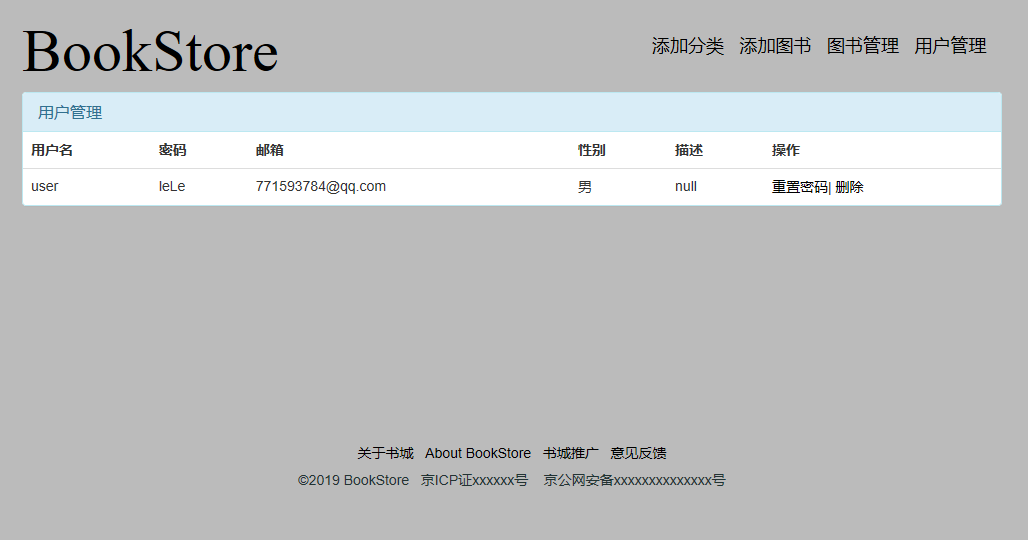Click the 京公网安备 record number text
This screenshot has width=1028, height=540.
[634, 480]
